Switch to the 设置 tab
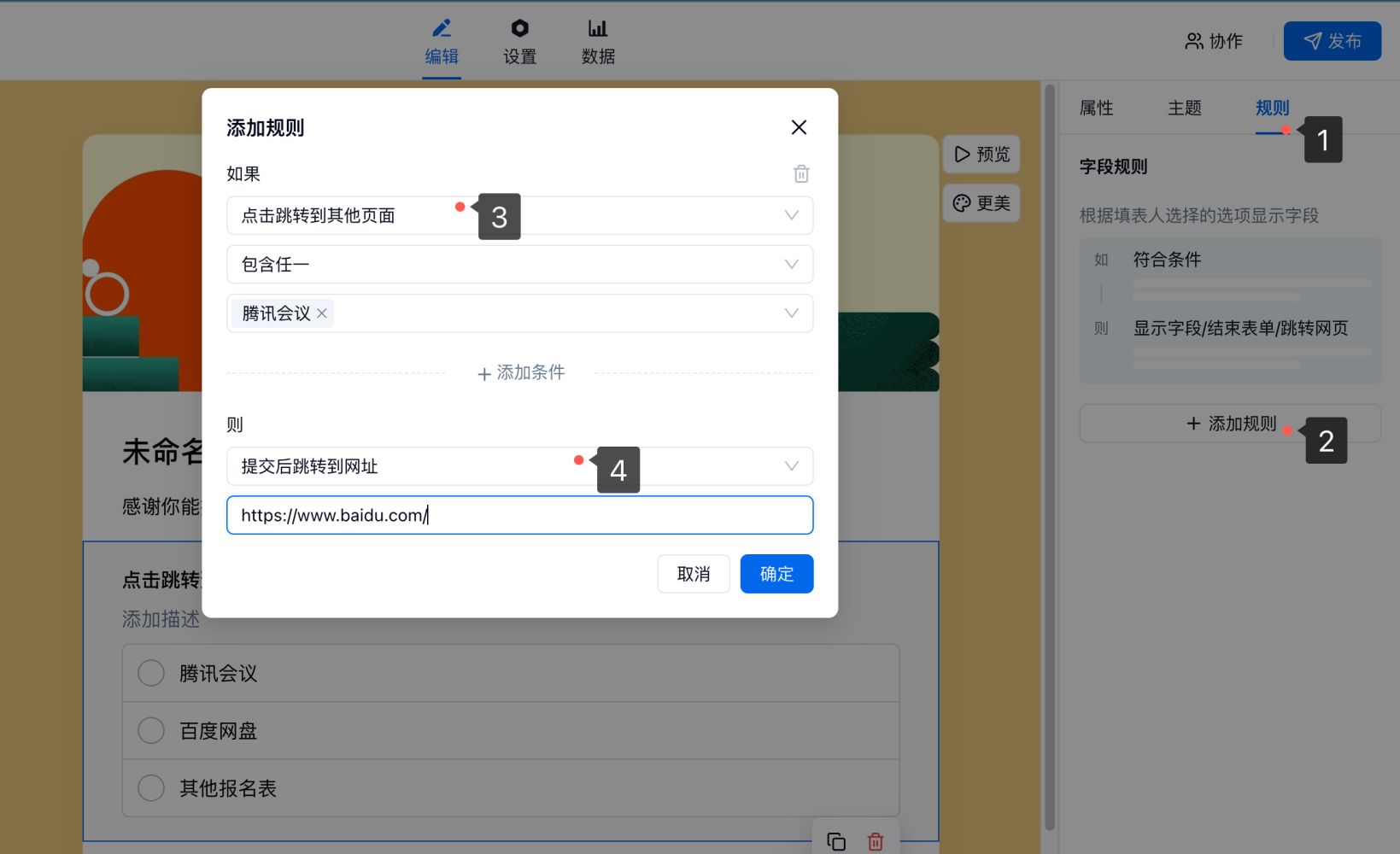Image resolution: width=1400 pixels, height=854 pixels. click(x=519, y=42)
